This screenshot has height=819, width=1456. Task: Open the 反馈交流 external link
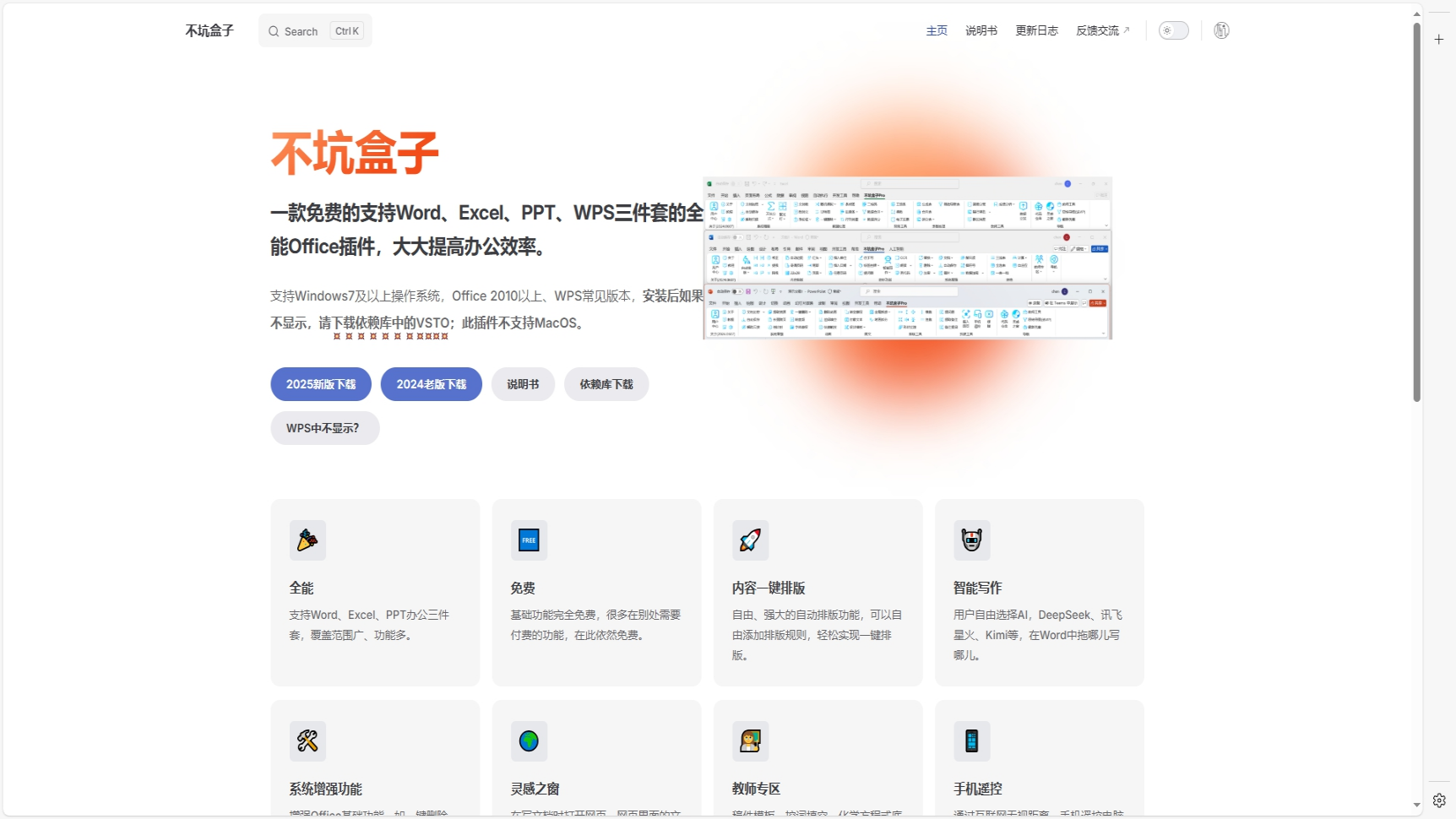pos(1102,30)
